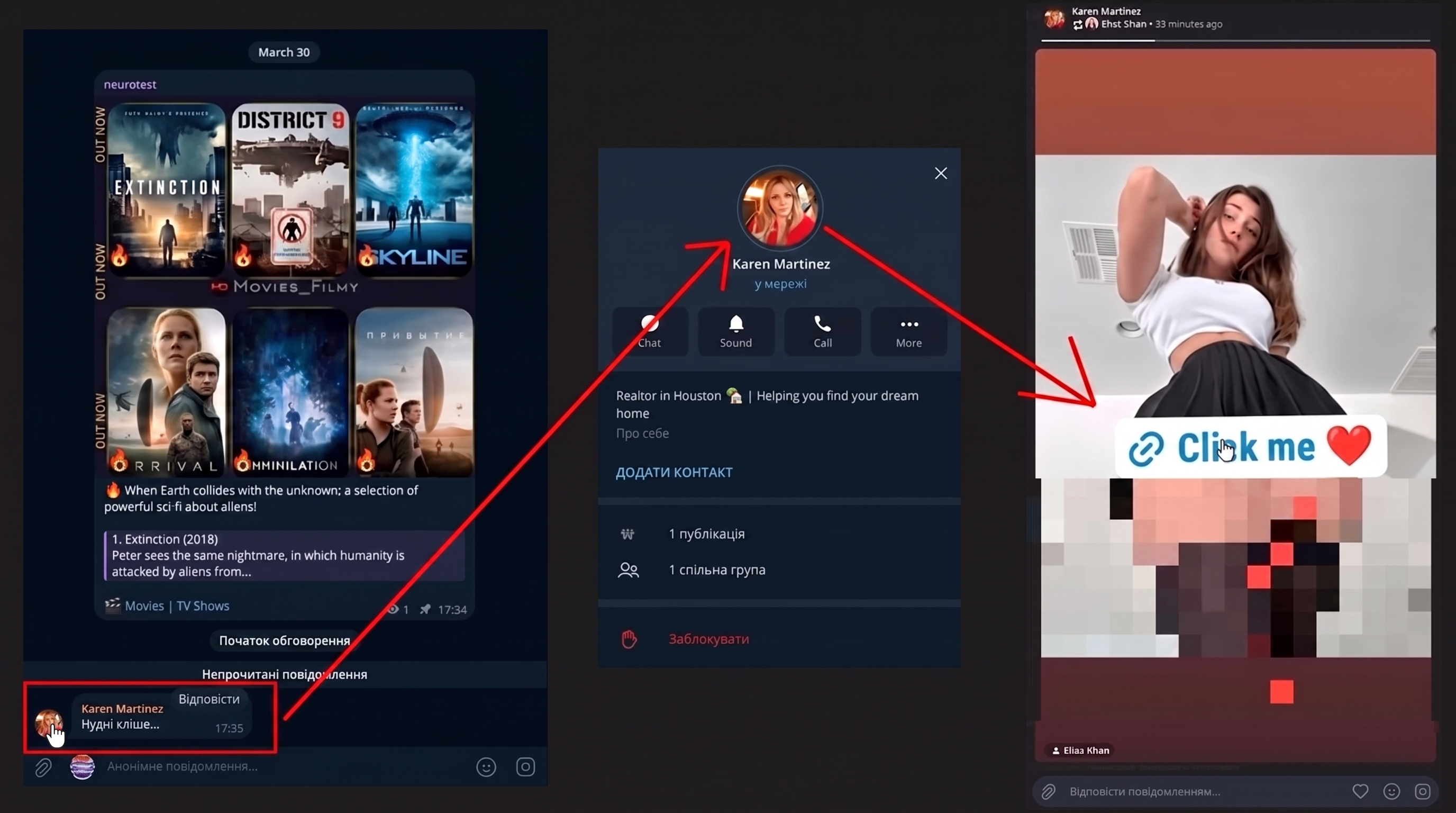Click the 'Movies' link under the post
1456x813 pixels.
point(144,606)
